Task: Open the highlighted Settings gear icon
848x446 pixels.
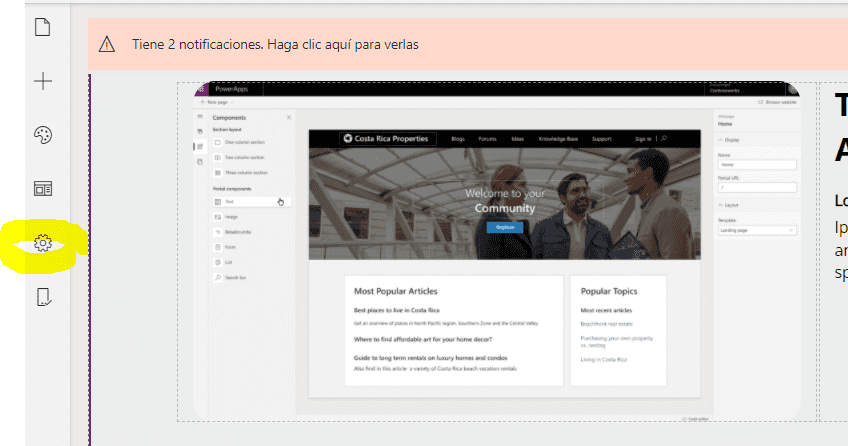Action: pyautogui.click(x=43, y=243)
